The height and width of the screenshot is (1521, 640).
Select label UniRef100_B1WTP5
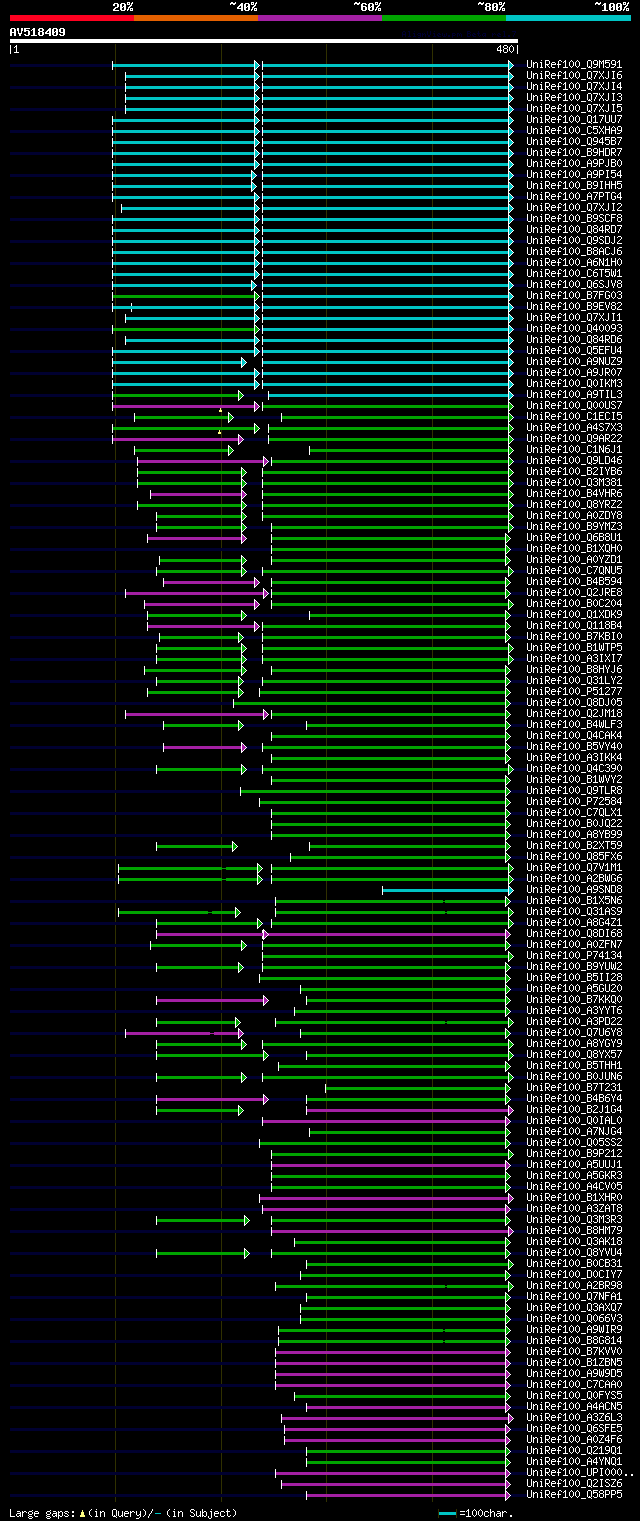click(x=574, y=647)
